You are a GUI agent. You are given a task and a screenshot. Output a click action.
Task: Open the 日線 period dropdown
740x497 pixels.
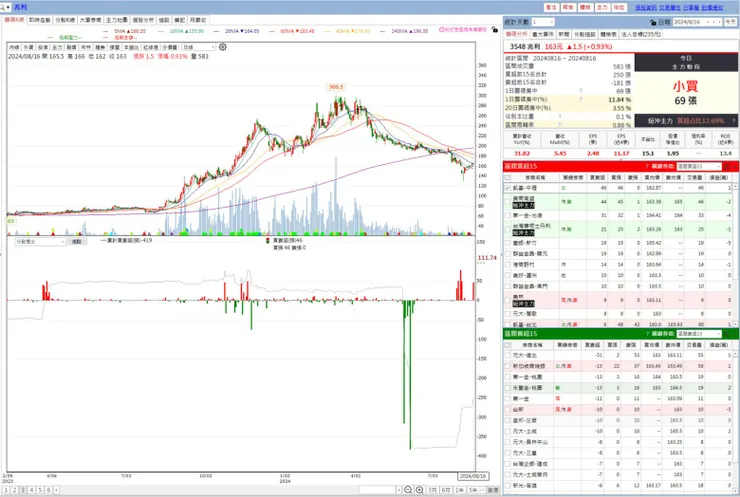pos(198,47)
